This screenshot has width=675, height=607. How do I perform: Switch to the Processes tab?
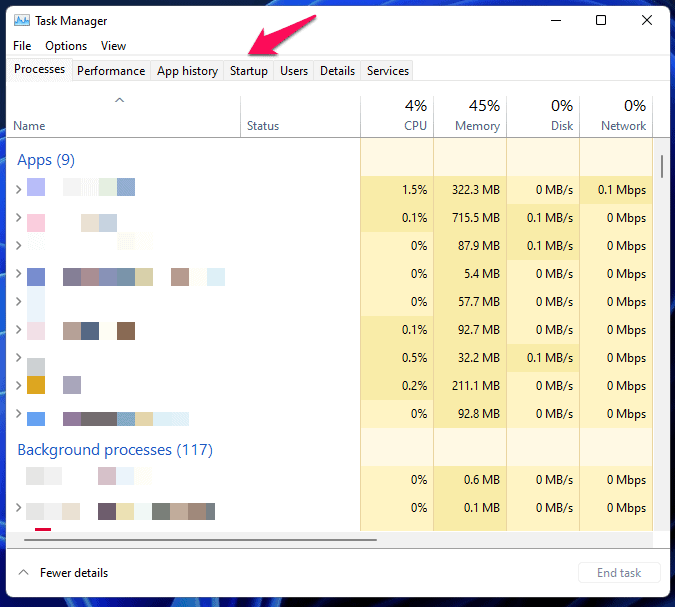[x=40, y=69]
